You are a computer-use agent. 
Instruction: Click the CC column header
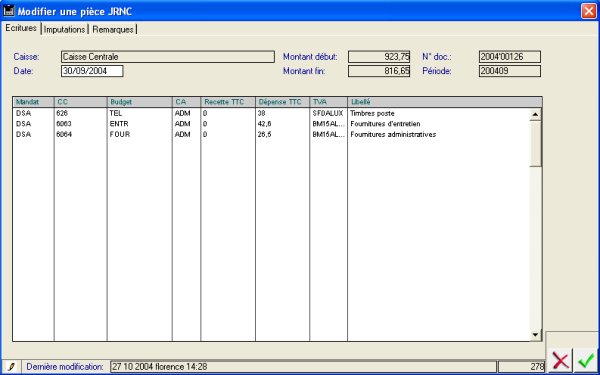pos(80,102)
